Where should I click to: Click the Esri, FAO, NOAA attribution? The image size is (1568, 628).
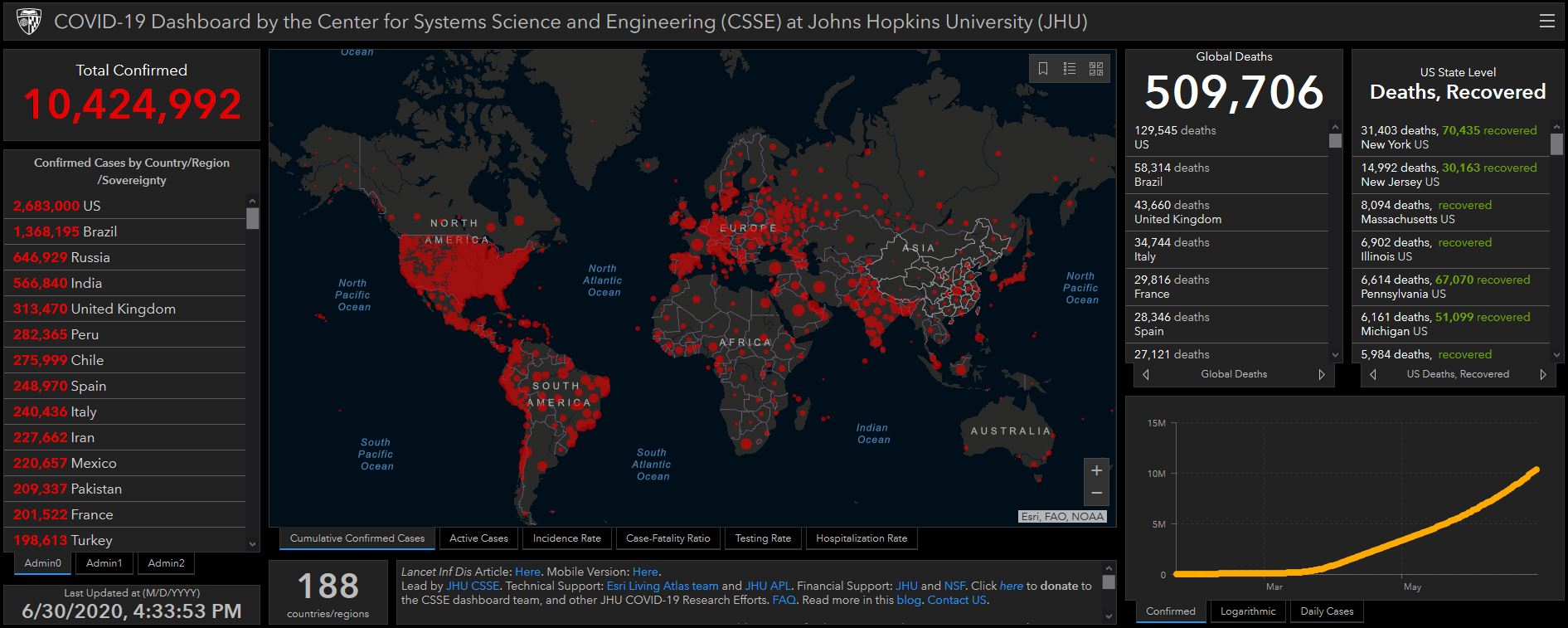(x=1062, y=516)
